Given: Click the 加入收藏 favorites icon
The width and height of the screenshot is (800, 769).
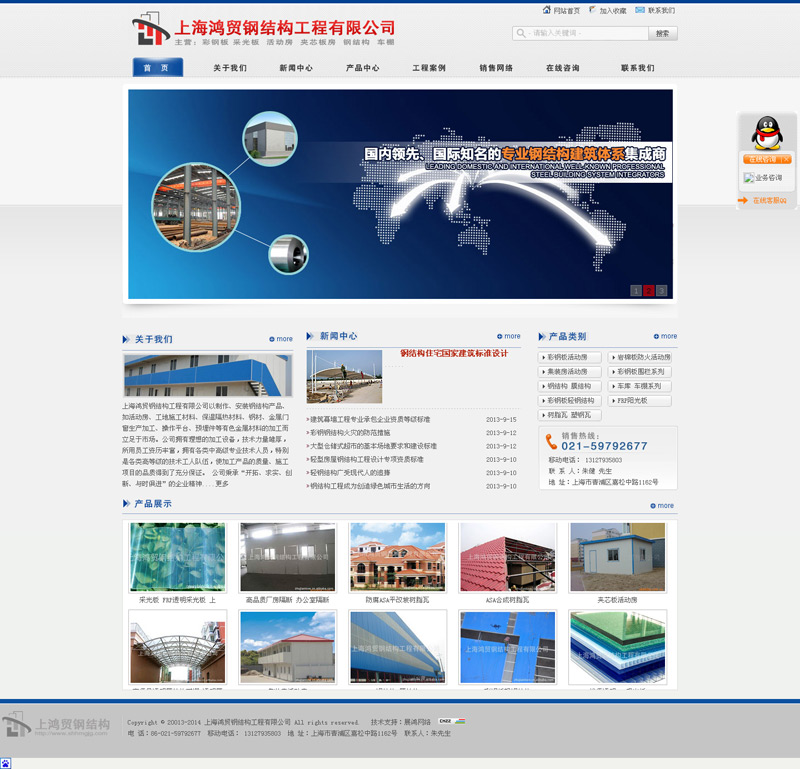Looking at the screenshot, I should point(592,11).
